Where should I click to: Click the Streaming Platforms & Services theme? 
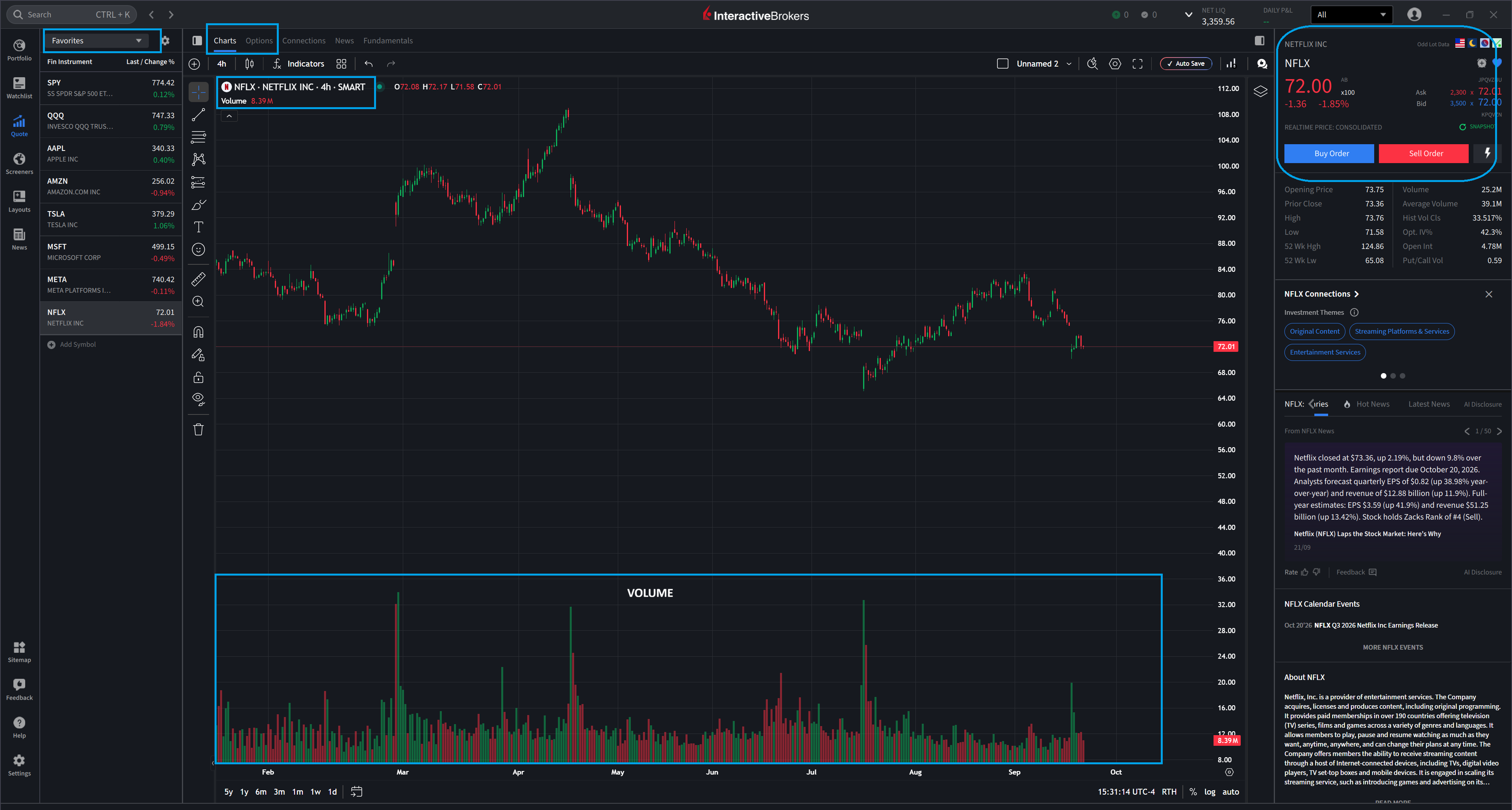click(x=1402, y=331)
